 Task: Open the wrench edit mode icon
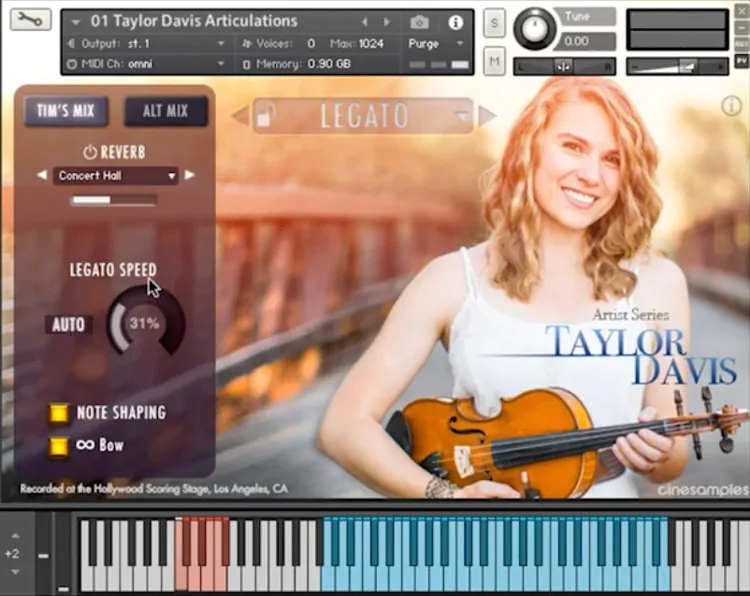[x=28, y=19]
